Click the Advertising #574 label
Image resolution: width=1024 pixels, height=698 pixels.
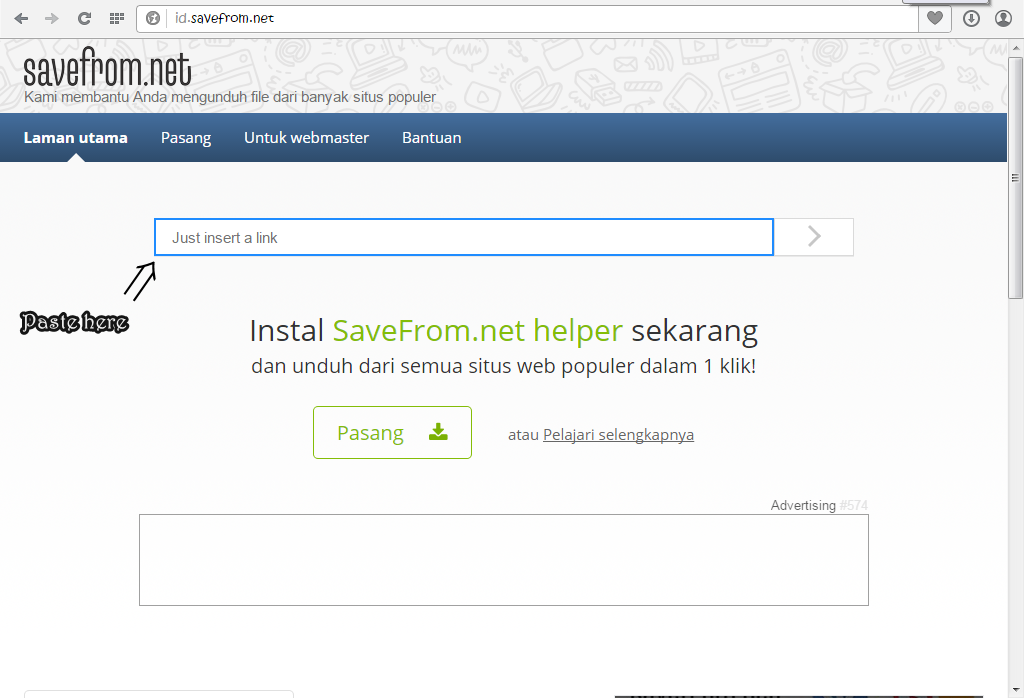pyautogui.click(x=819, y=505)
